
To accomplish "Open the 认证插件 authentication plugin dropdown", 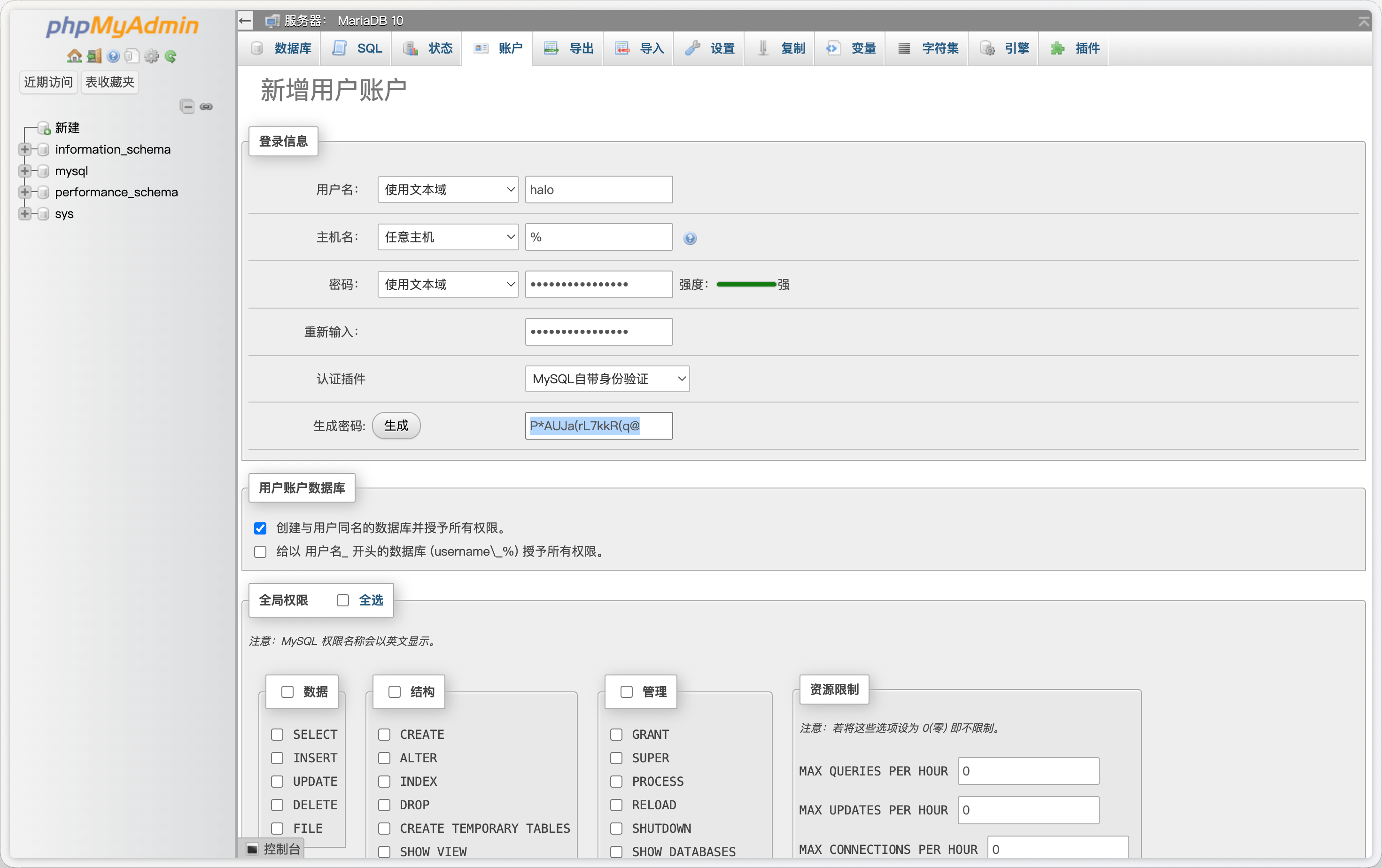I will pos(607,379).
